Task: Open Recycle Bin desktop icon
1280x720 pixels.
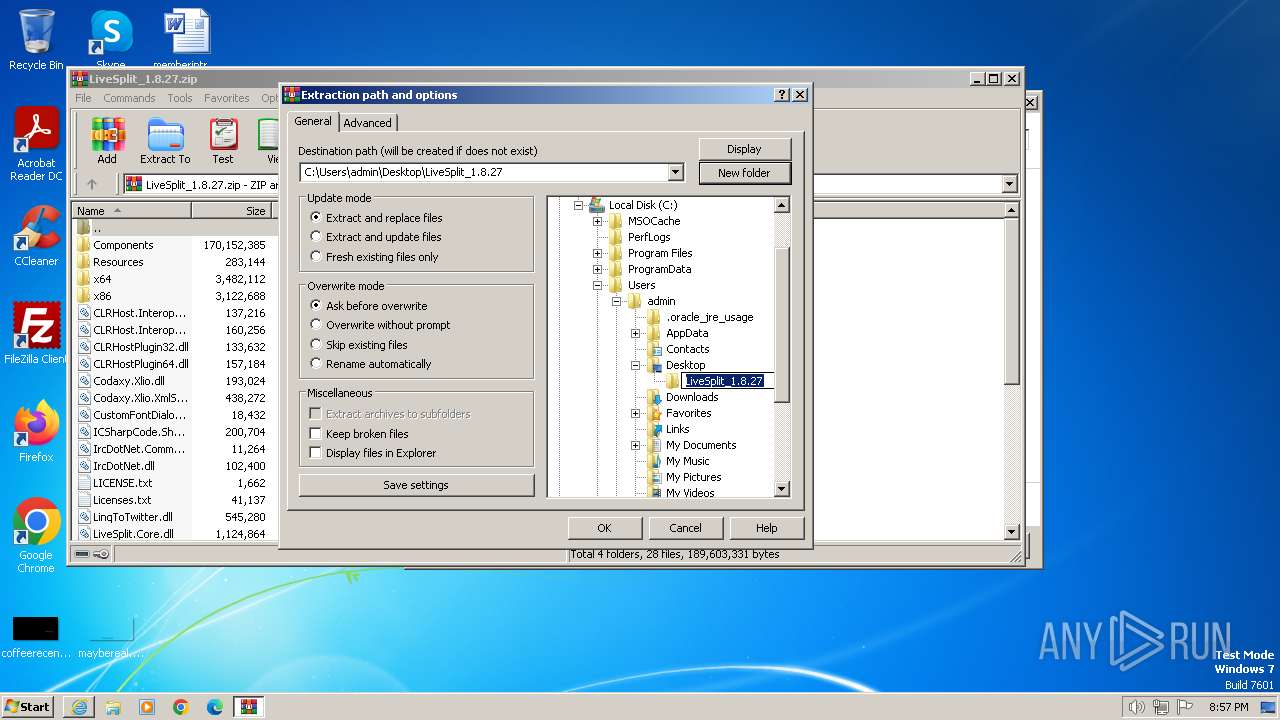Action: pyautogui.click(x=36, y=40)
